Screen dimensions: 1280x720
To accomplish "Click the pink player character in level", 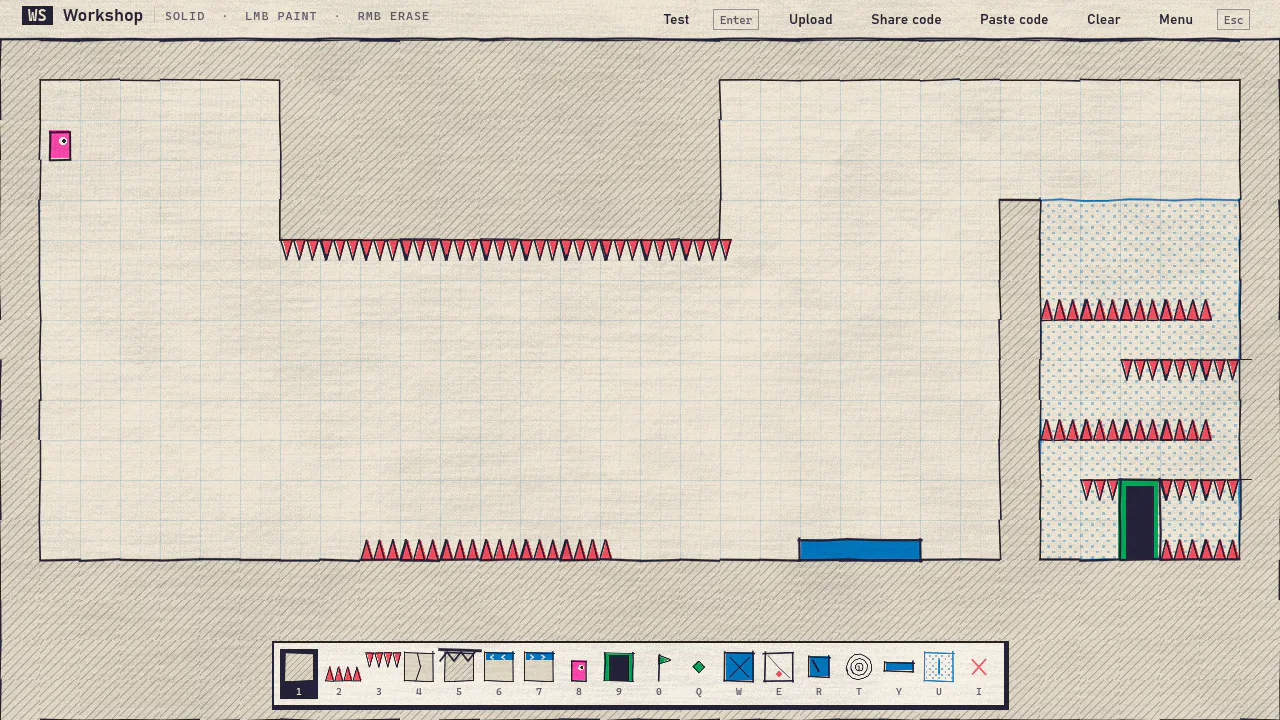I will coord(60,146).
